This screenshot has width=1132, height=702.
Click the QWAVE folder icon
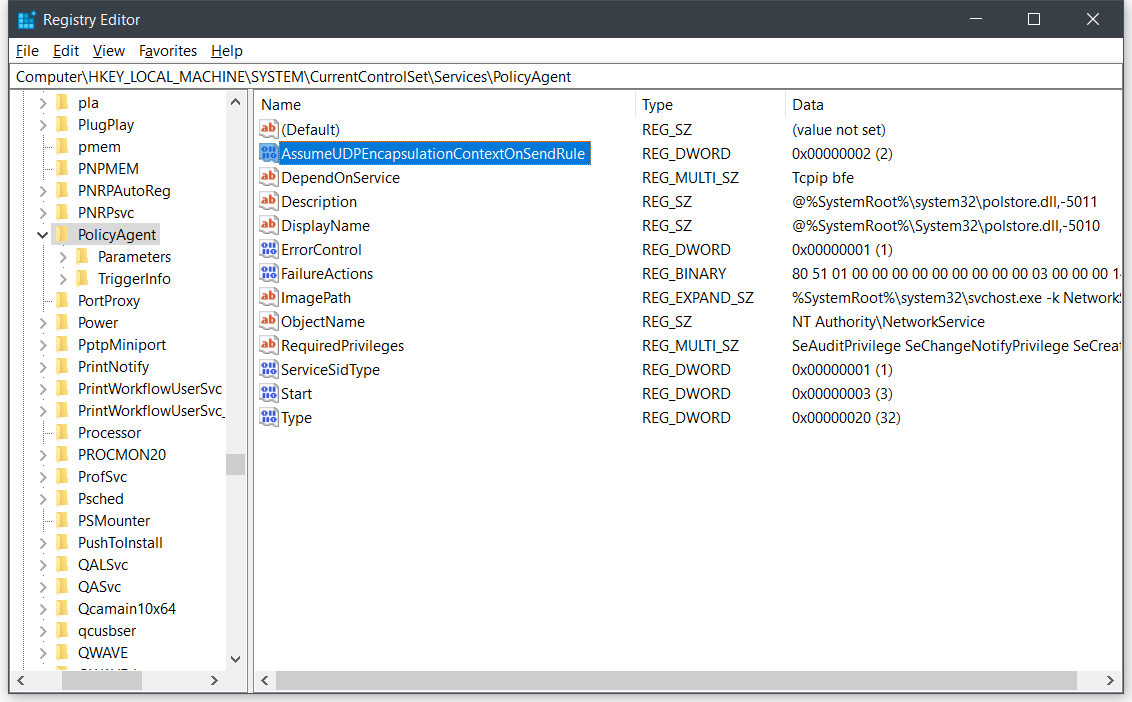(63, 652)
